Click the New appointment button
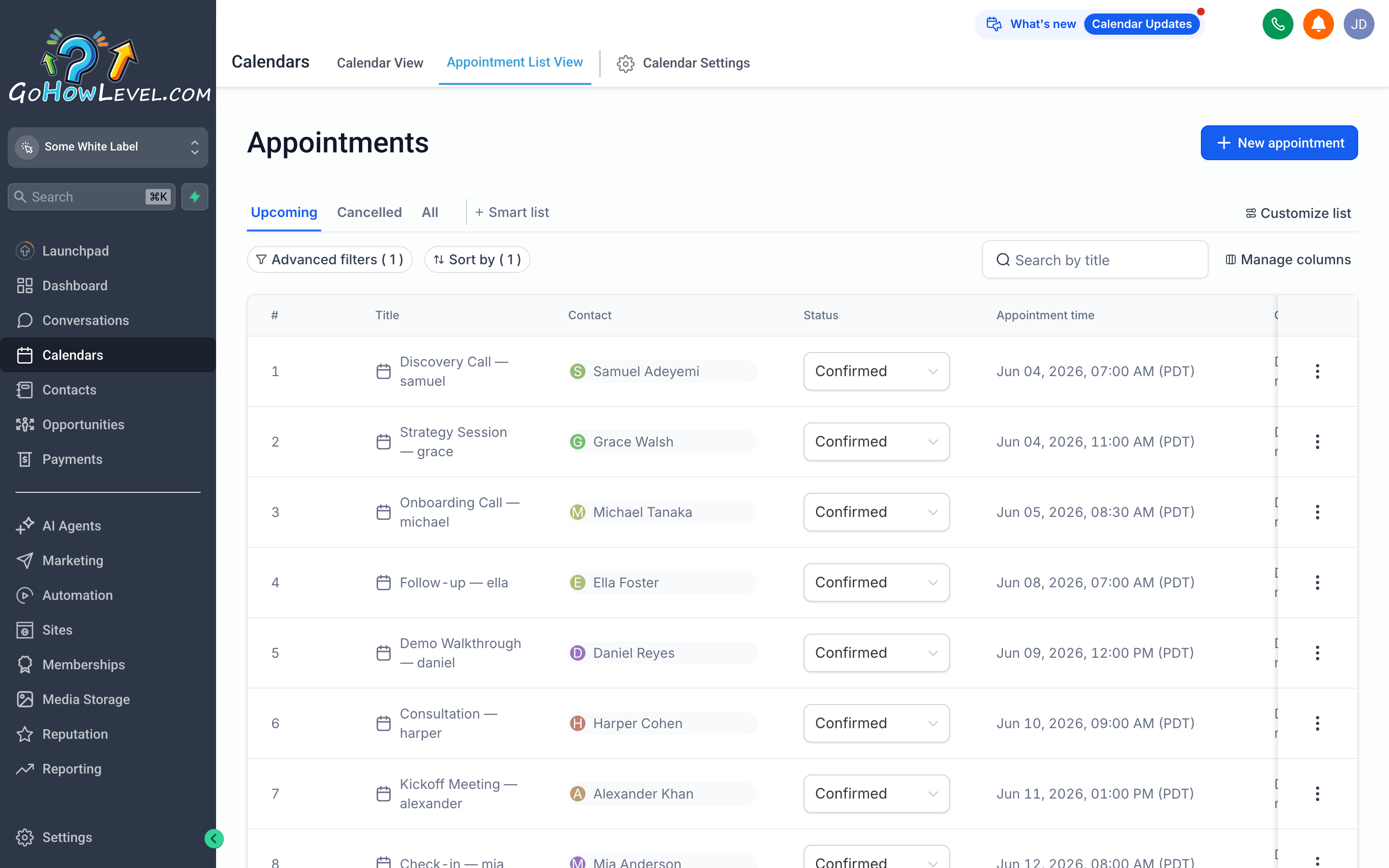 (1279, 143)
